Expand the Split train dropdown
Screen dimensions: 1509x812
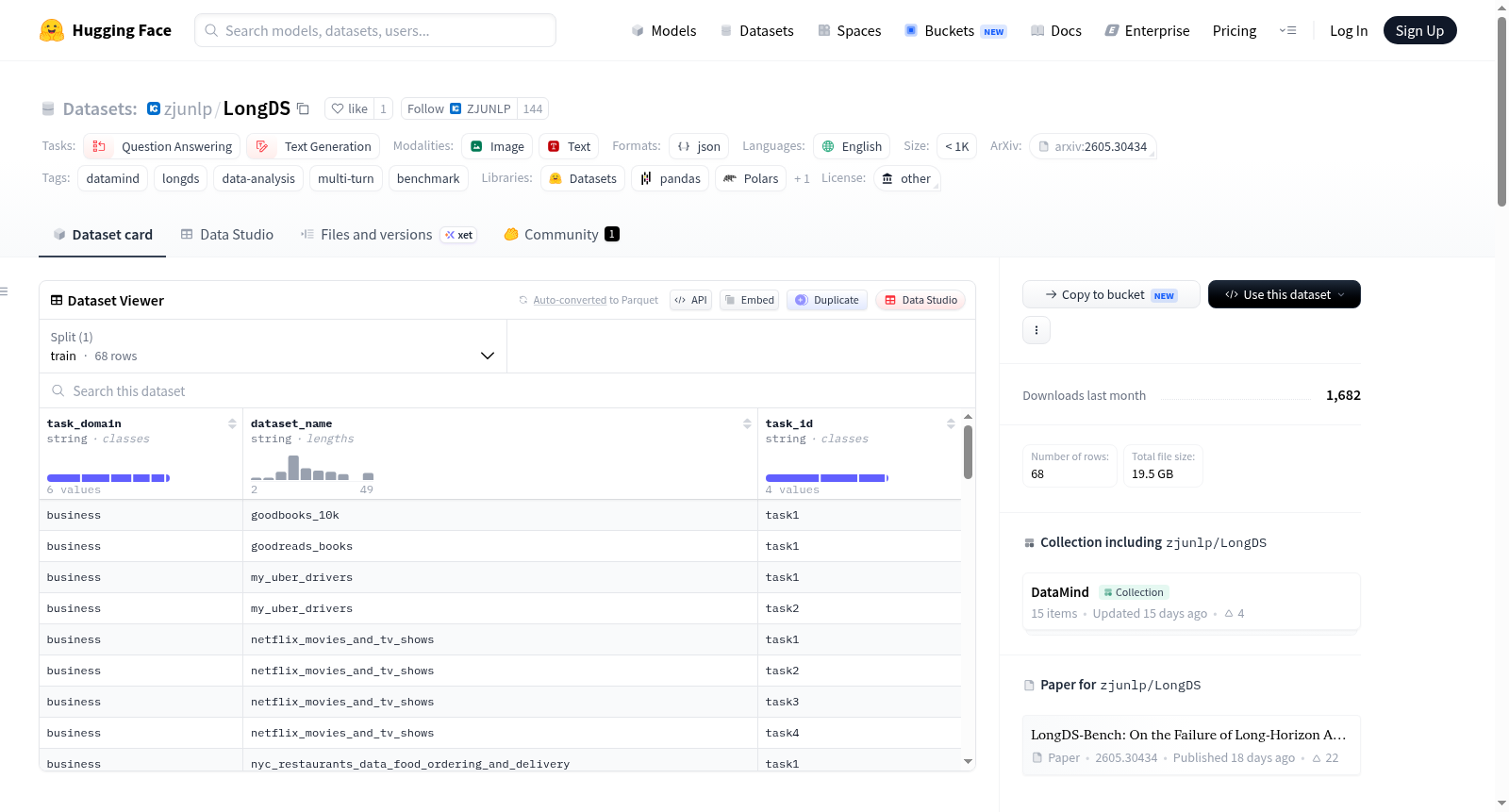pyautogui.click(x=273, y=346)
